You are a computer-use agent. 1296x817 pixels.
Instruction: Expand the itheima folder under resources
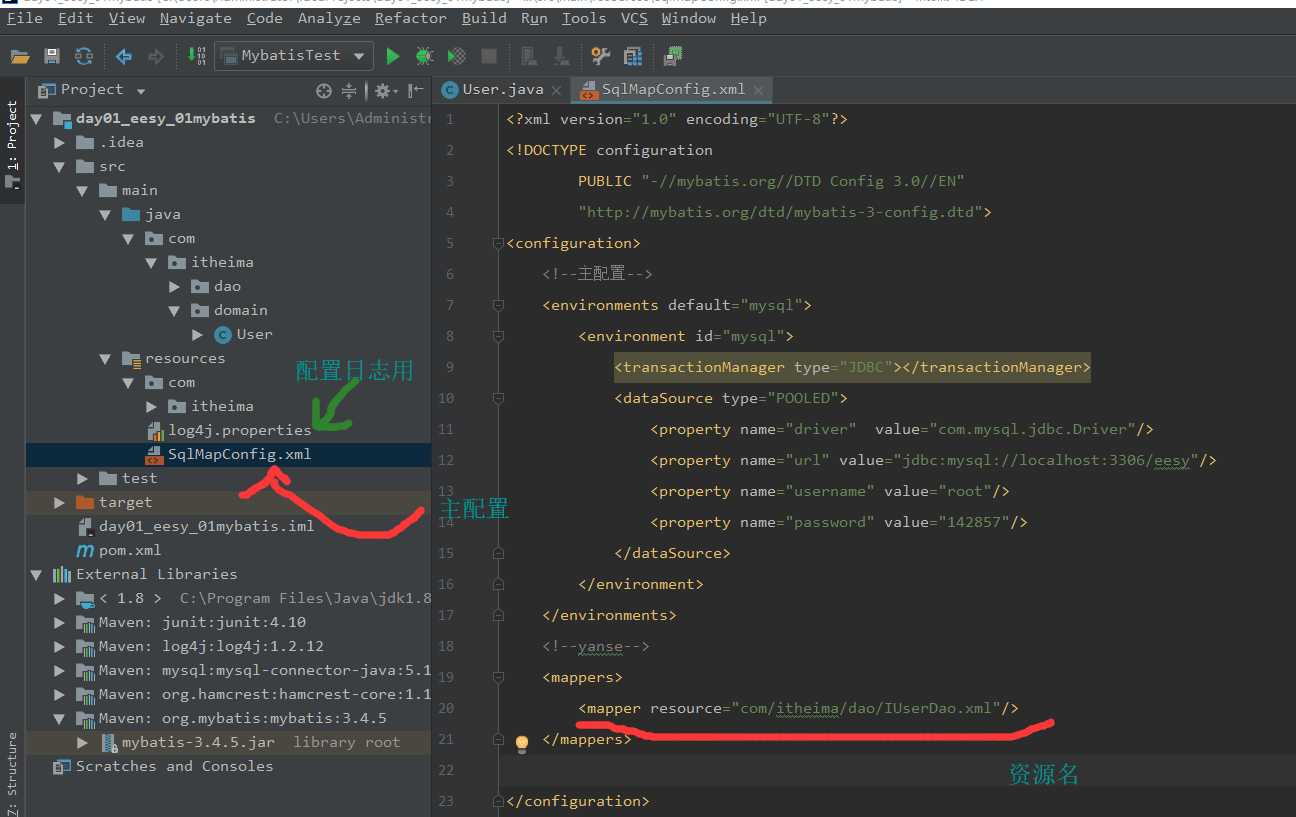pyautogui.click(x=152, y=406)
